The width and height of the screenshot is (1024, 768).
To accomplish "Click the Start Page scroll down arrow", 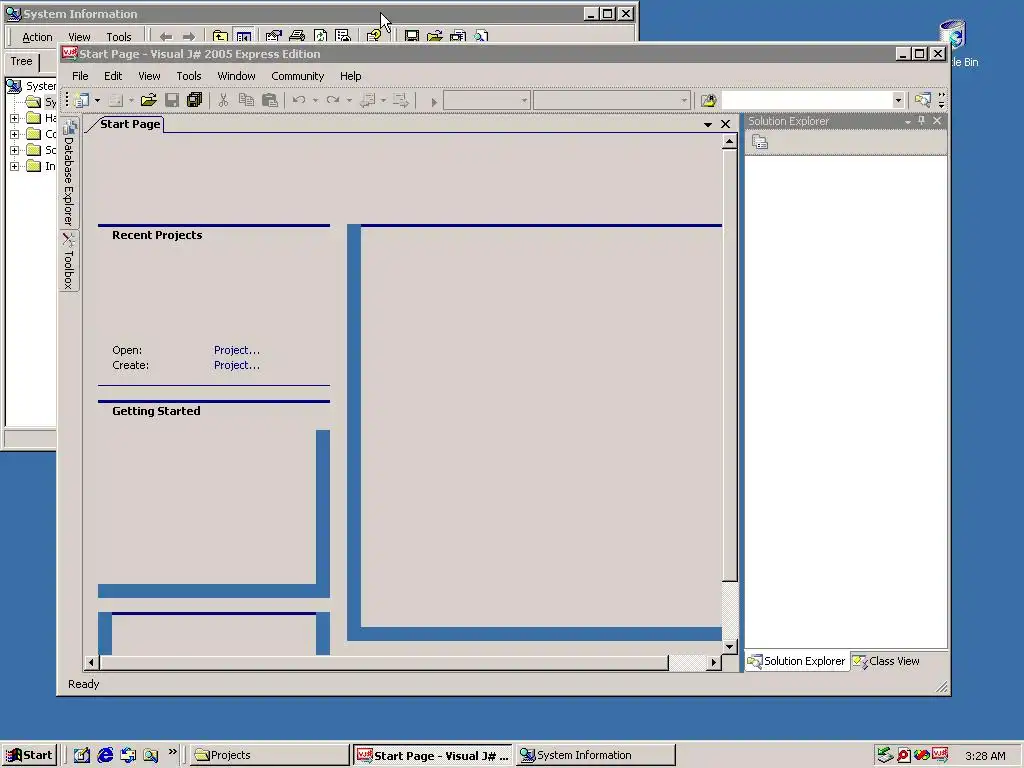I will (x=729, y=647).
